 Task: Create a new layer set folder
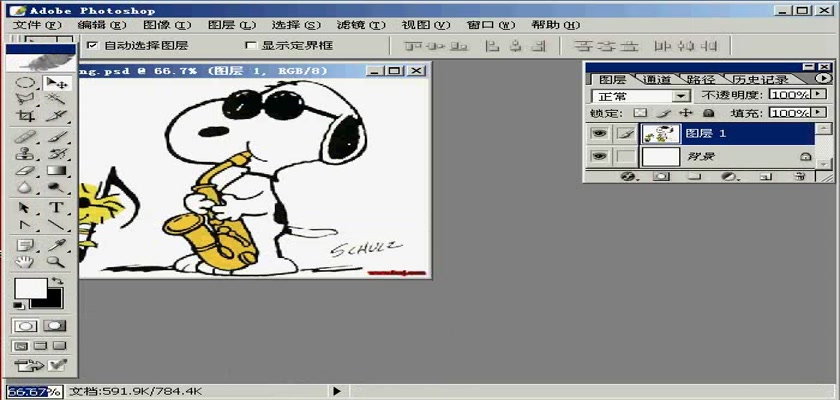(x=694, y=176)
